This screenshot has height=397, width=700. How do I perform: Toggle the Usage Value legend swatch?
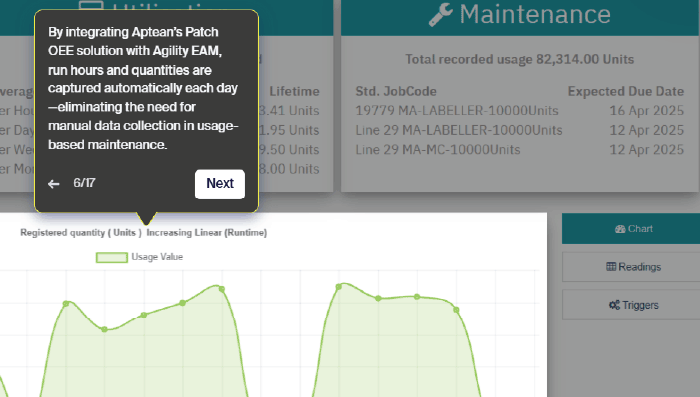click(x=112, y=257)
